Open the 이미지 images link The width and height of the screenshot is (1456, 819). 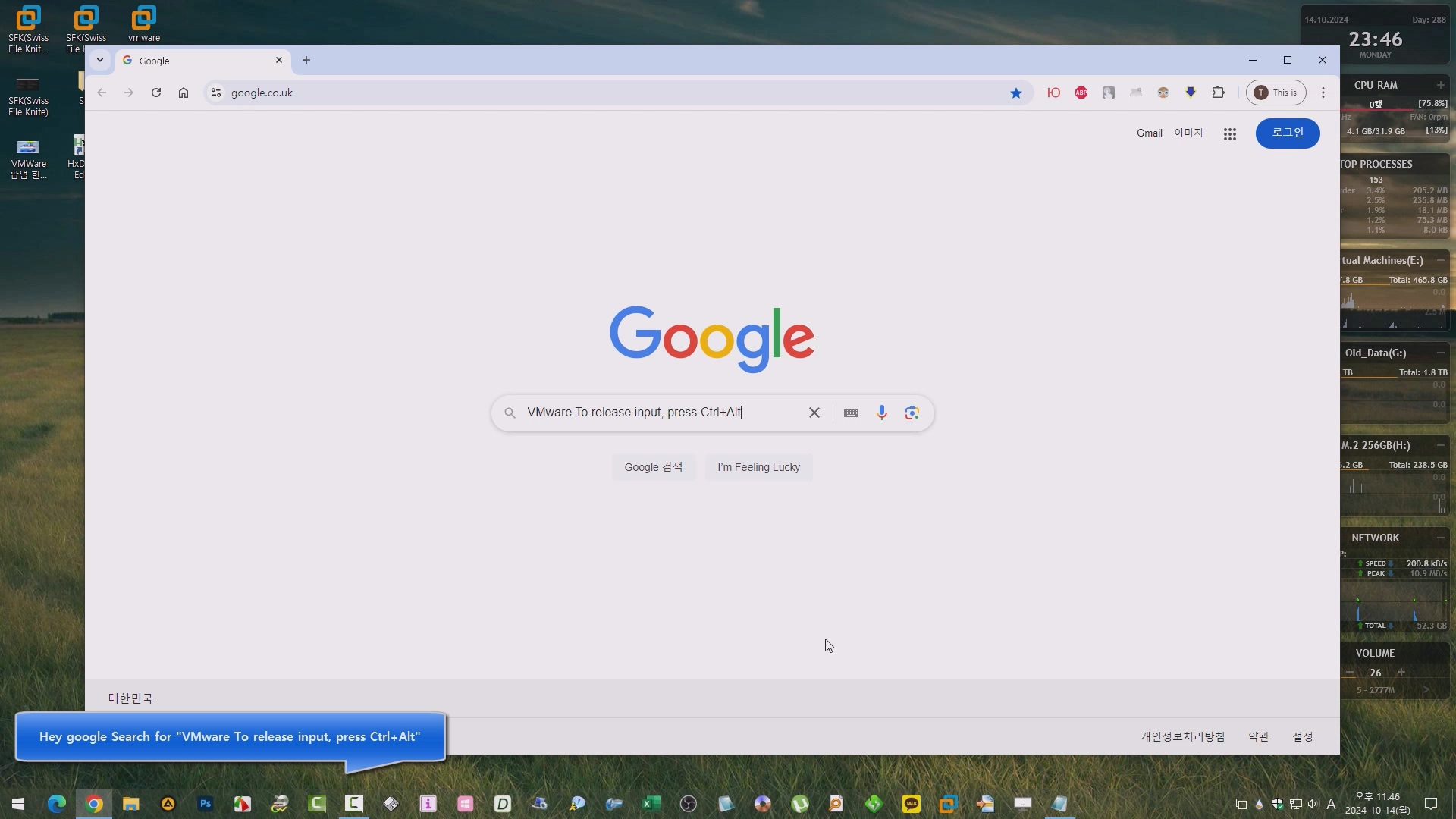point(1188,133)
